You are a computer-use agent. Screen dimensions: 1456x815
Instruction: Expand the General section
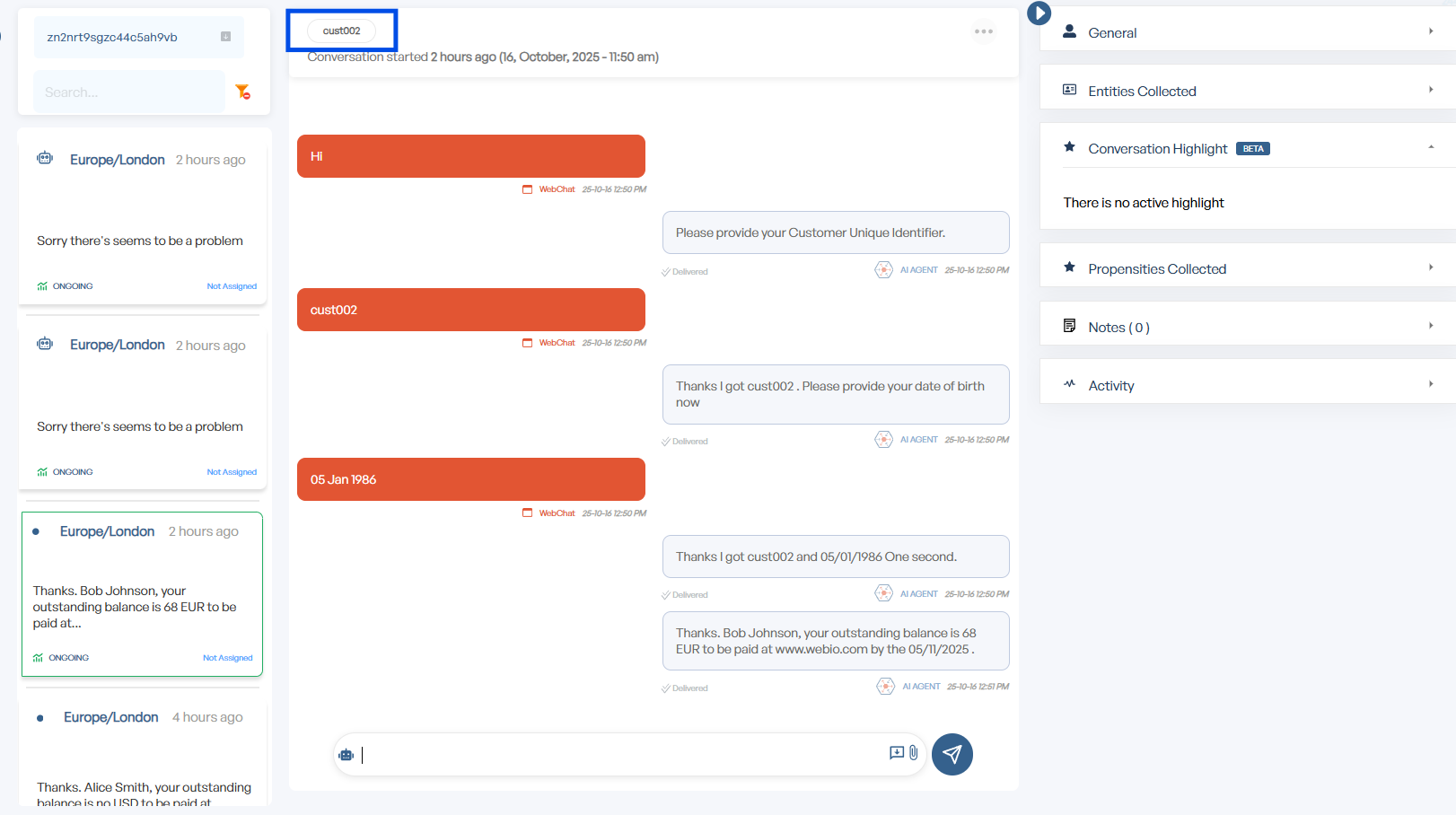1248,32
